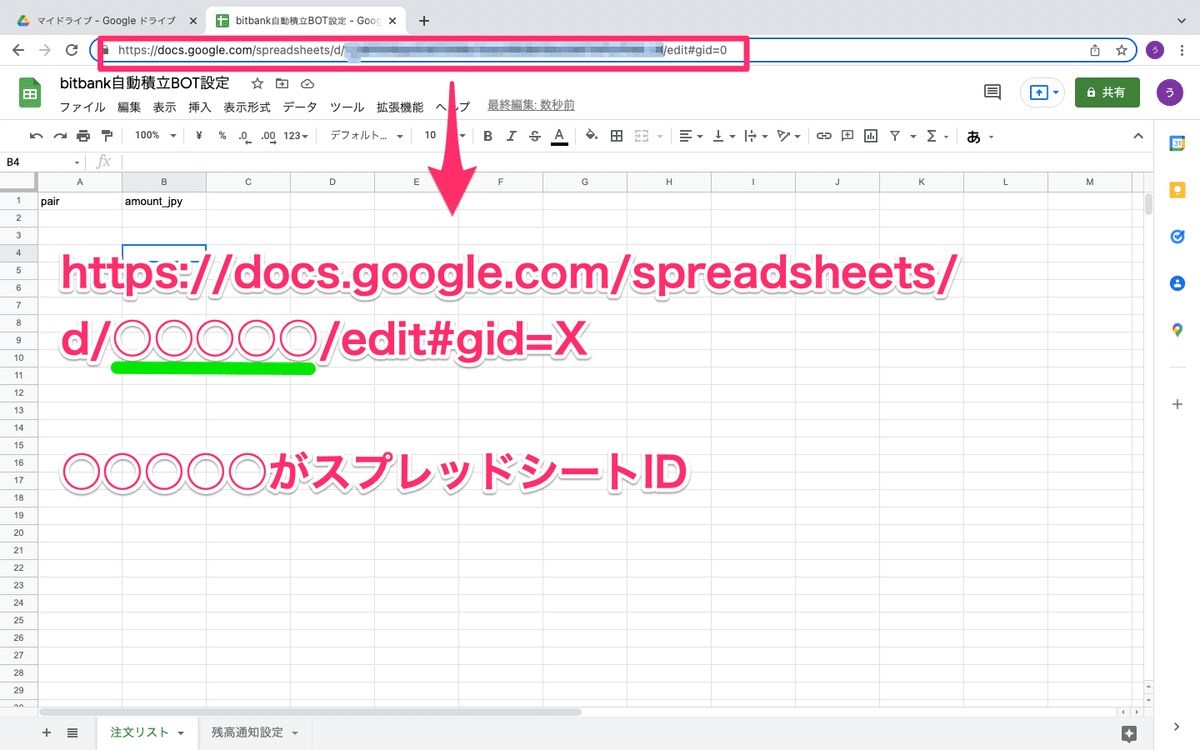The image size is (1200, 750).
Task: Open the 挿入 menu
Action: pyautogui.click(x=200, y=107)
